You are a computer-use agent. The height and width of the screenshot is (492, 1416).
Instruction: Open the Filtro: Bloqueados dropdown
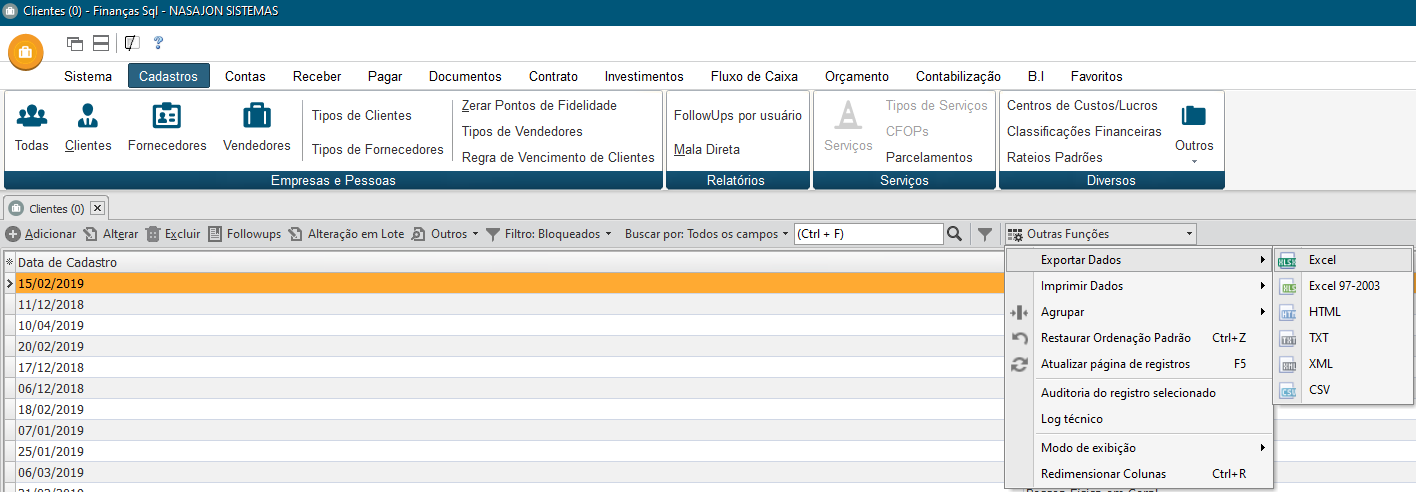[549, 234]
